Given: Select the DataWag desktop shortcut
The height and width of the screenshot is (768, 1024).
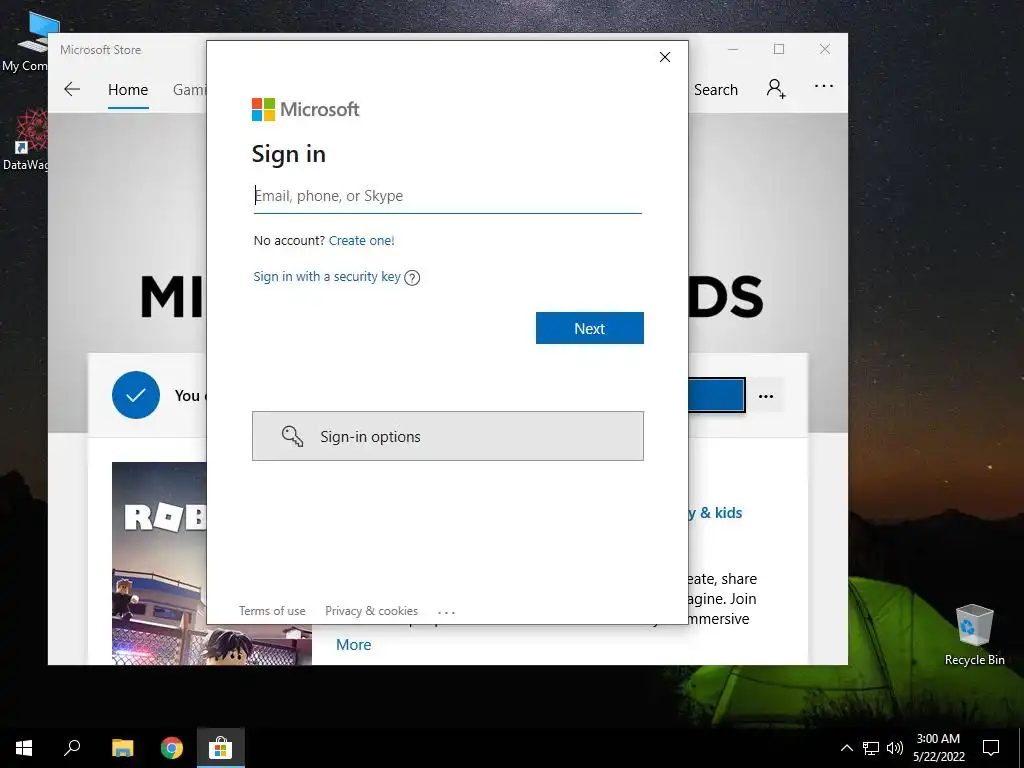Looking at the screenshot, I should pyautogui.click(x=26, y=140).
